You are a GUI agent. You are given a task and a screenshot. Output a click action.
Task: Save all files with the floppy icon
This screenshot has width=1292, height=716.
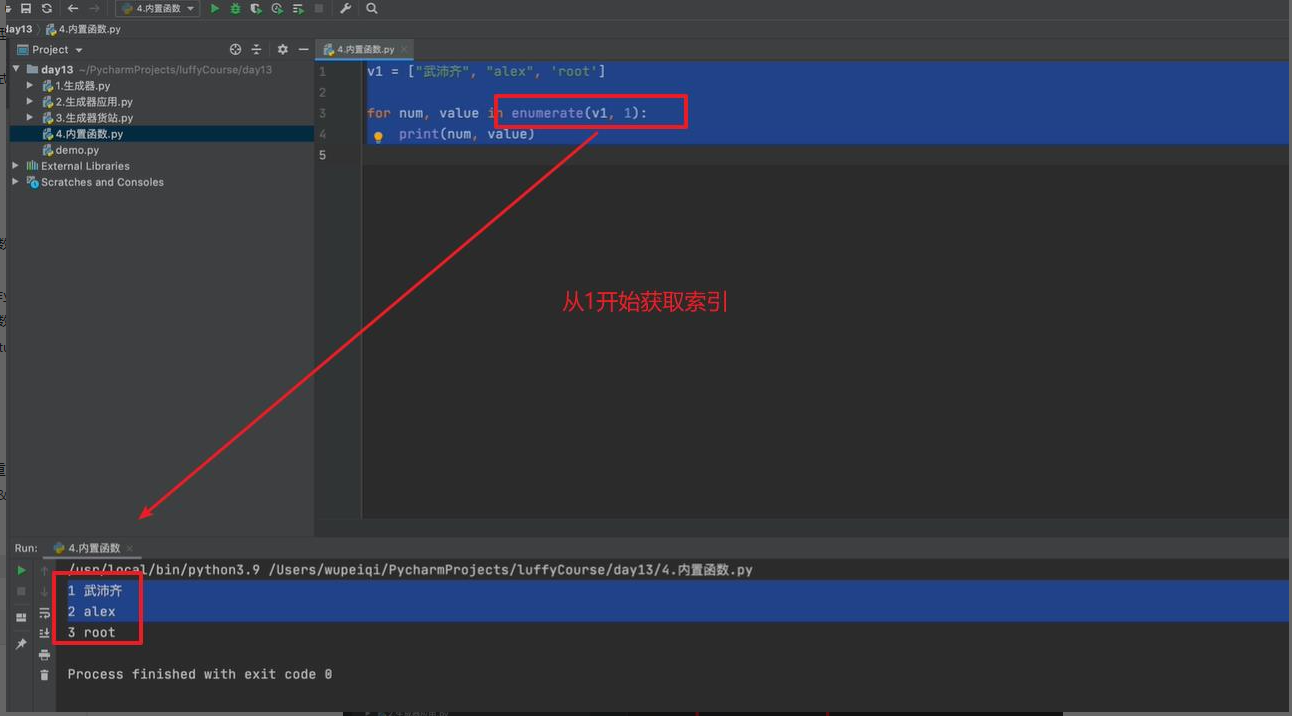coord(27,8)
